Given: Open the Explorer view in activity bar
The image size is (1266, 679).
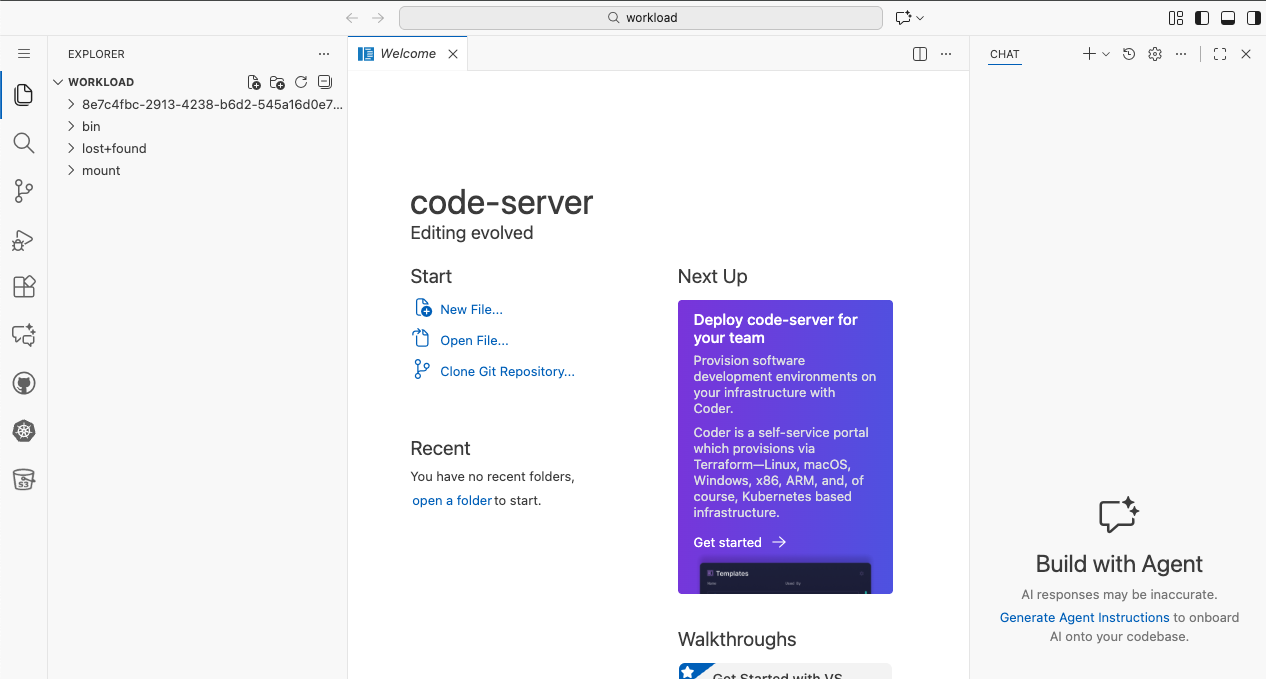Looking at the screenshot, I should (x=24, y=96).
